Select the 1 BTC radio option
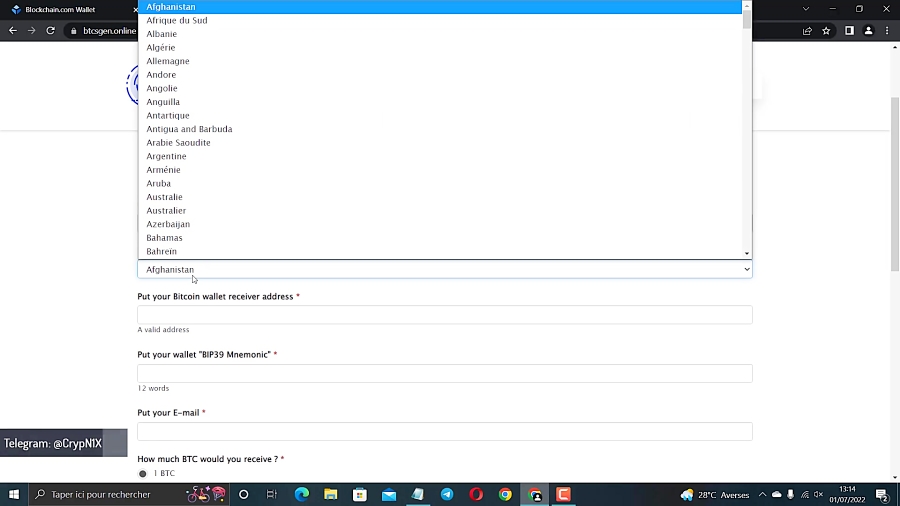Viewport: 900px width, 506px height. pyautogui.click(x=143, y=474)
